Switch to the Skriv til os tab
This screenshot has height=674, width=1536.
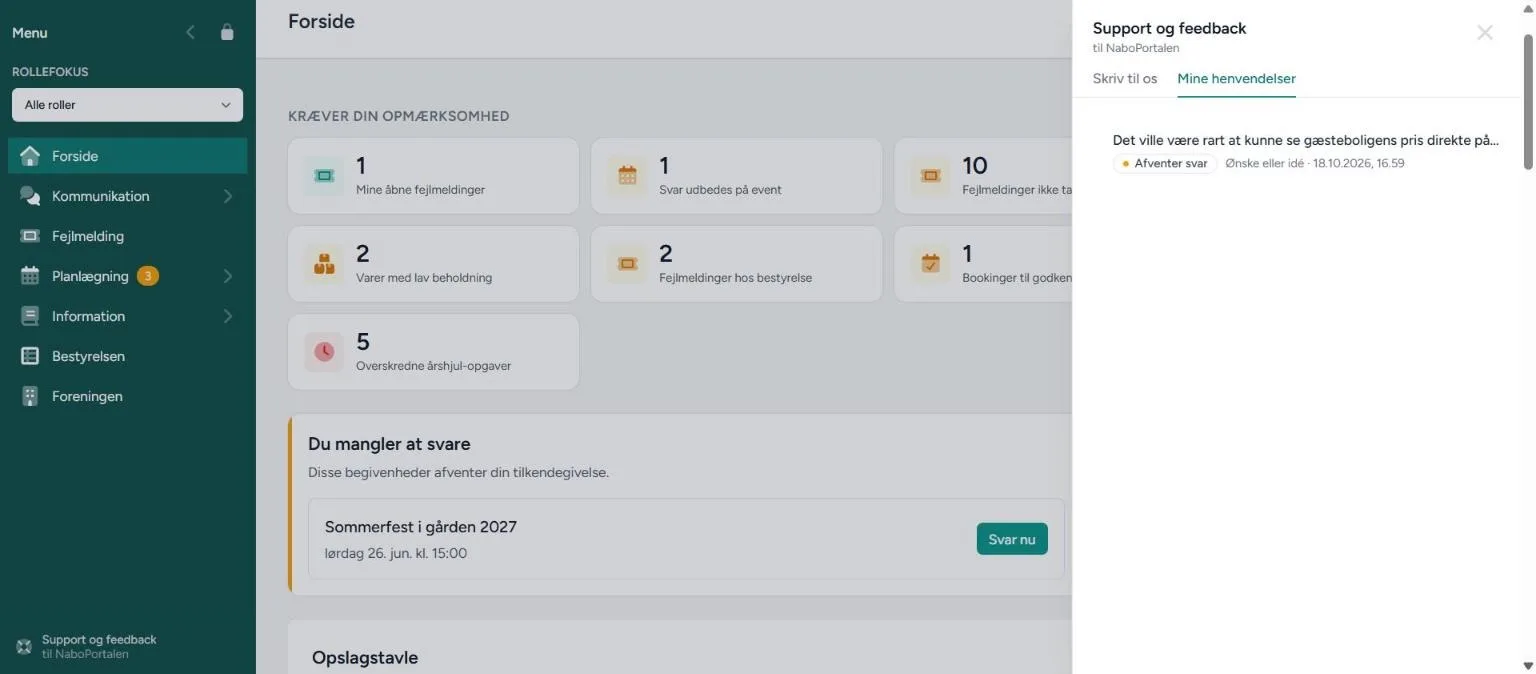point(1125,78)
